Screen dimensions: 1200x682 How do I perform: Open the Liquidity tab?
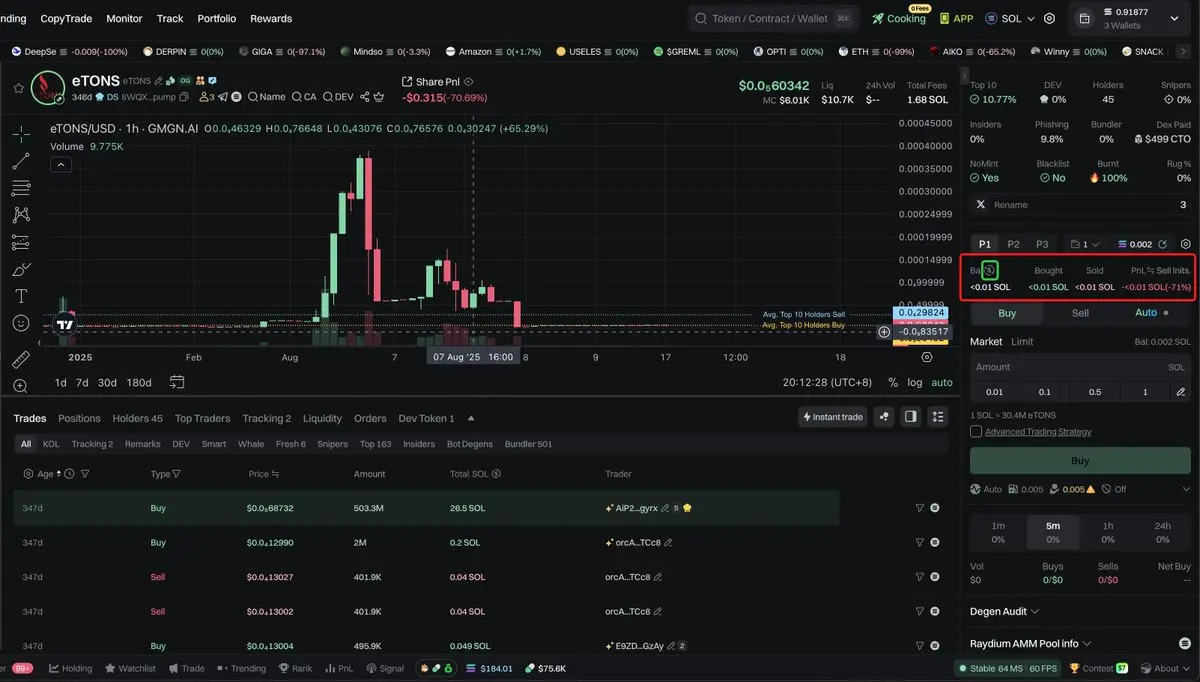(x=322, y=418)
